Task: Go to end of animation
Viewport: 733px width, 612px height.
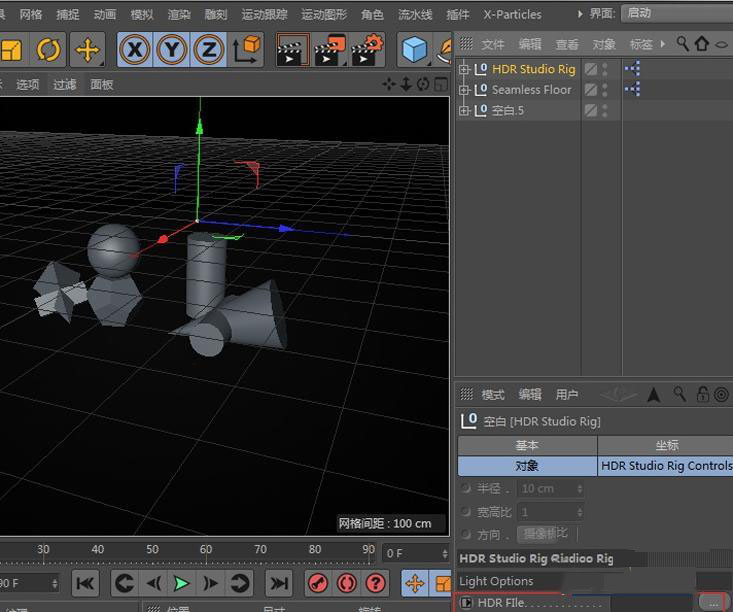Action: click(279, 583)
